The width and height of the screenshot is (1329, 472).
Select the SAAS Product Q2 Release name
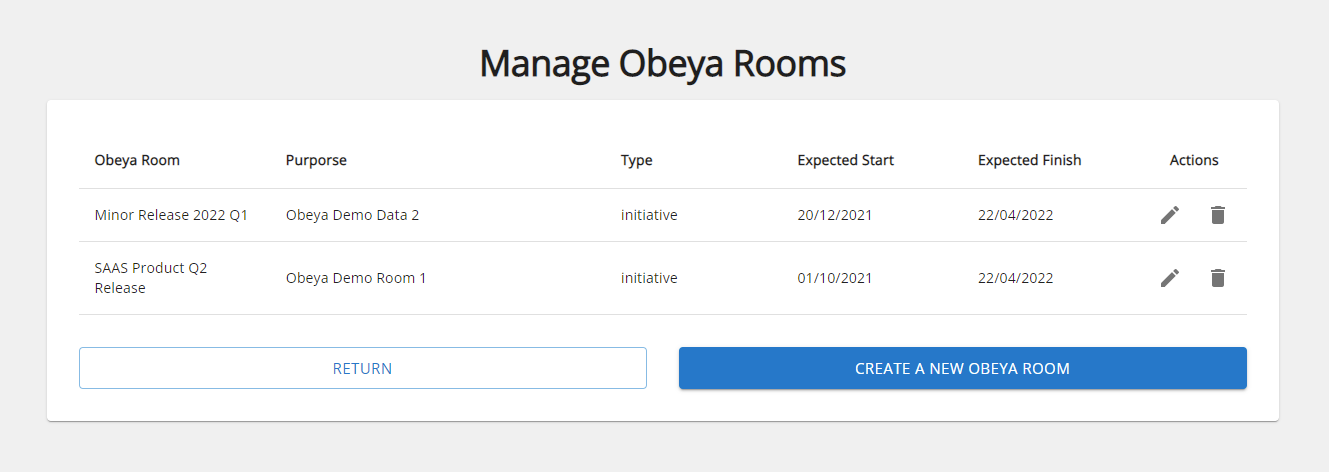(x=151, y=278)
